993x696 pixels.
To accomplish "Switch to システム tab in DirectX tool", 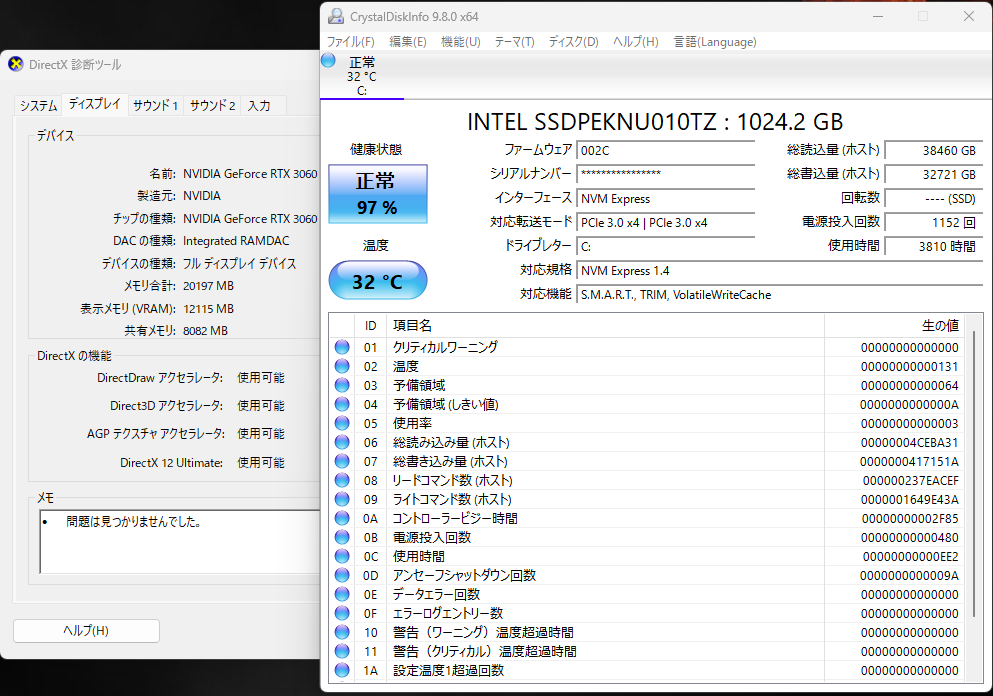I will coord(38,106).
